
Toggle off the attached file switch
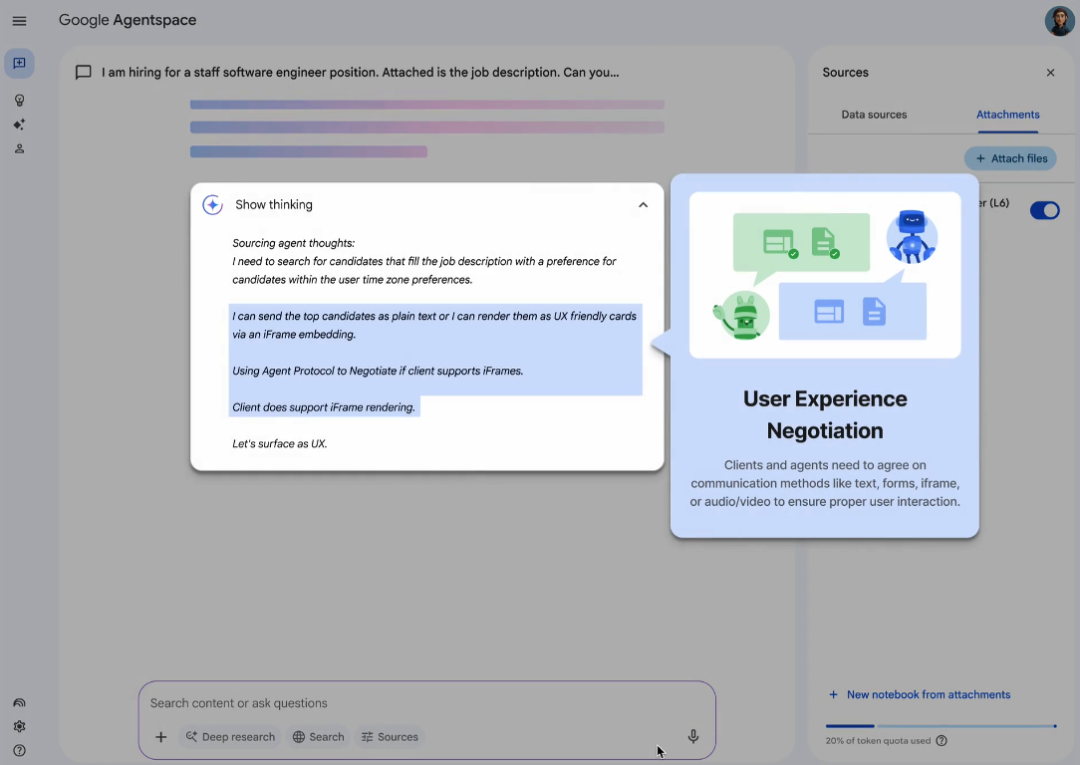coord(1044,210)
